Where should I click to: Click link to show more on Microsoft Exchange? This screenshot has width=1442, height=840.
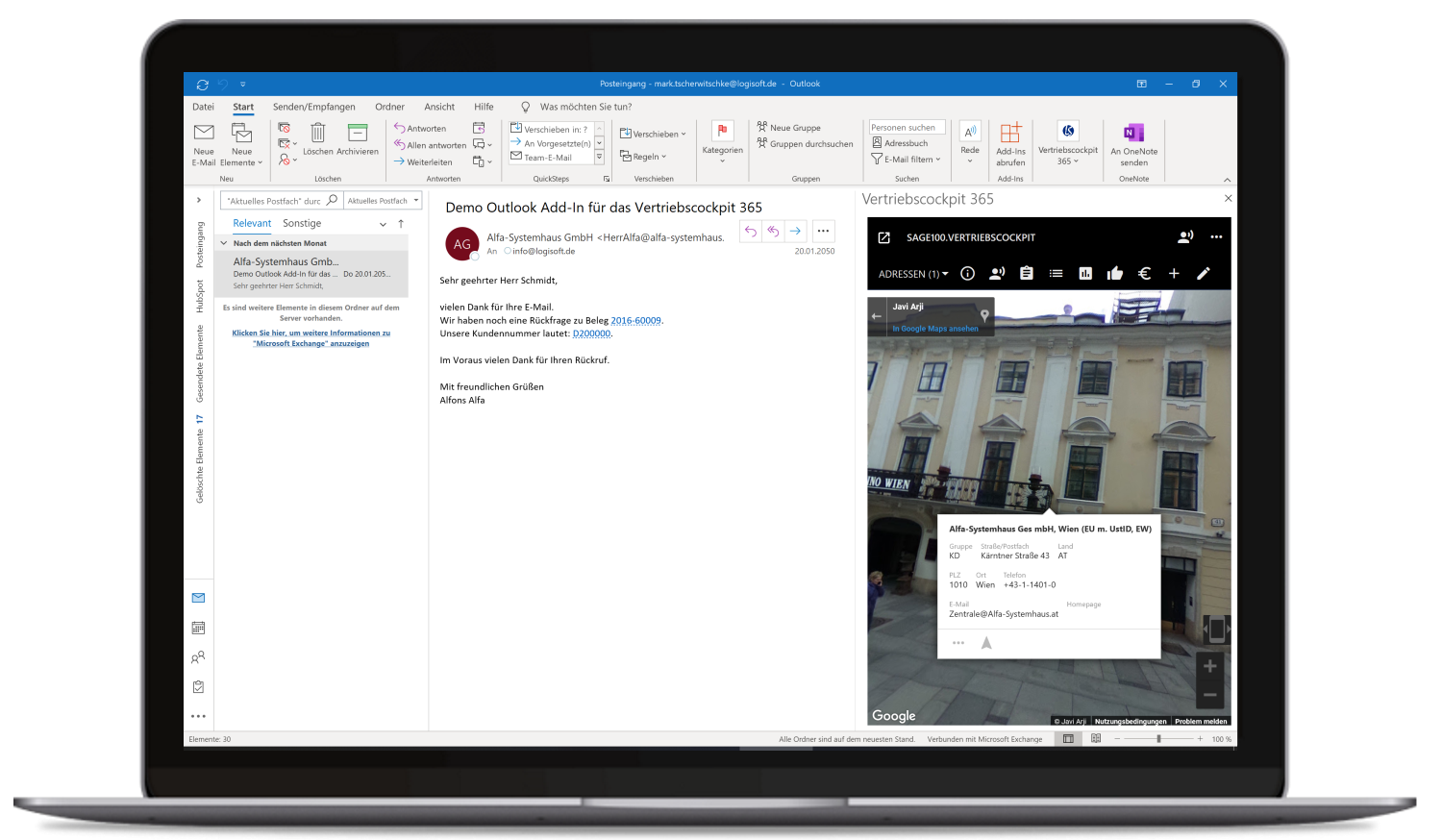click(x=311, y=338)
